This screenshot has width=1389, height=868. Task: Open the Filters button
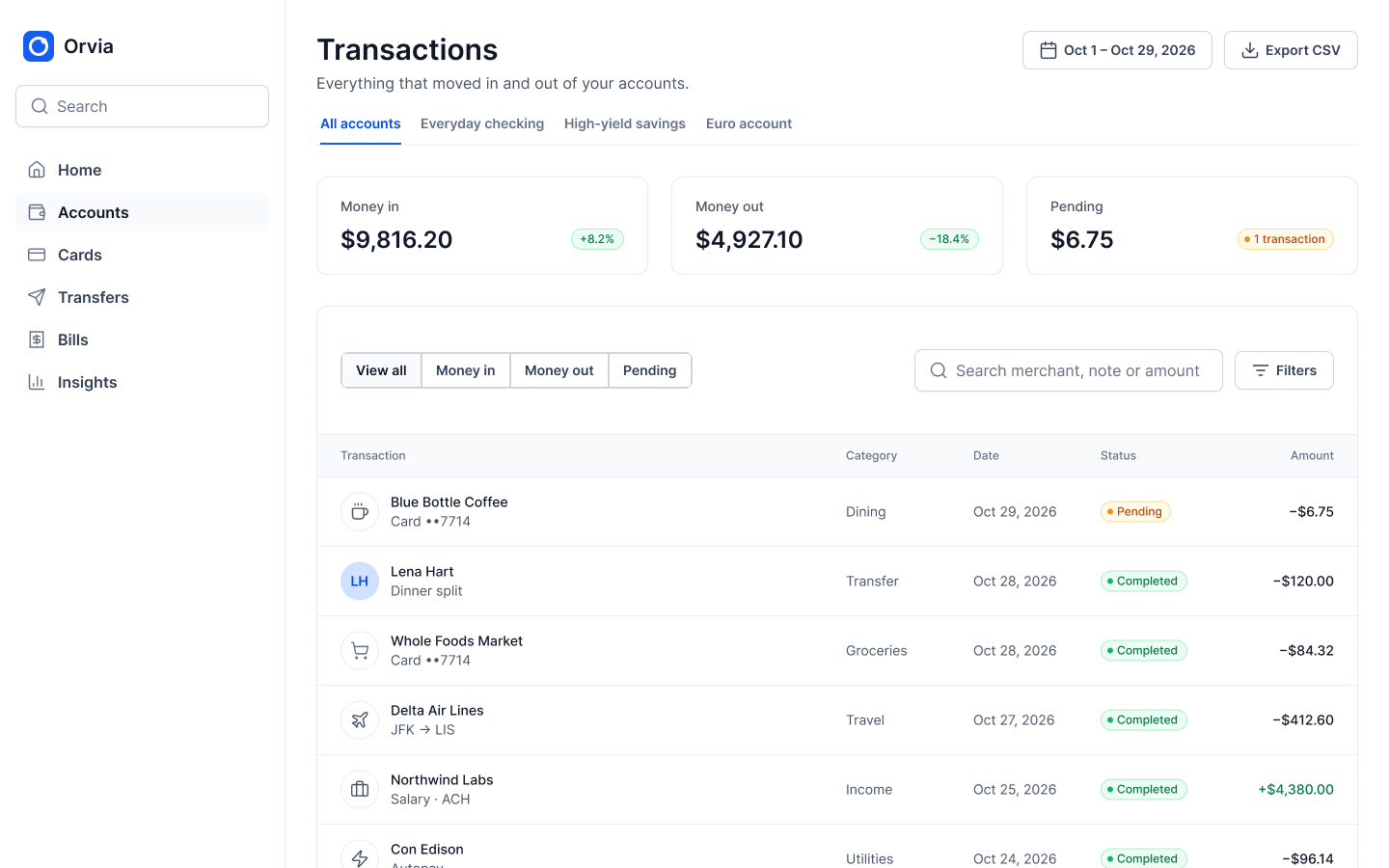tap(1284, 370)
